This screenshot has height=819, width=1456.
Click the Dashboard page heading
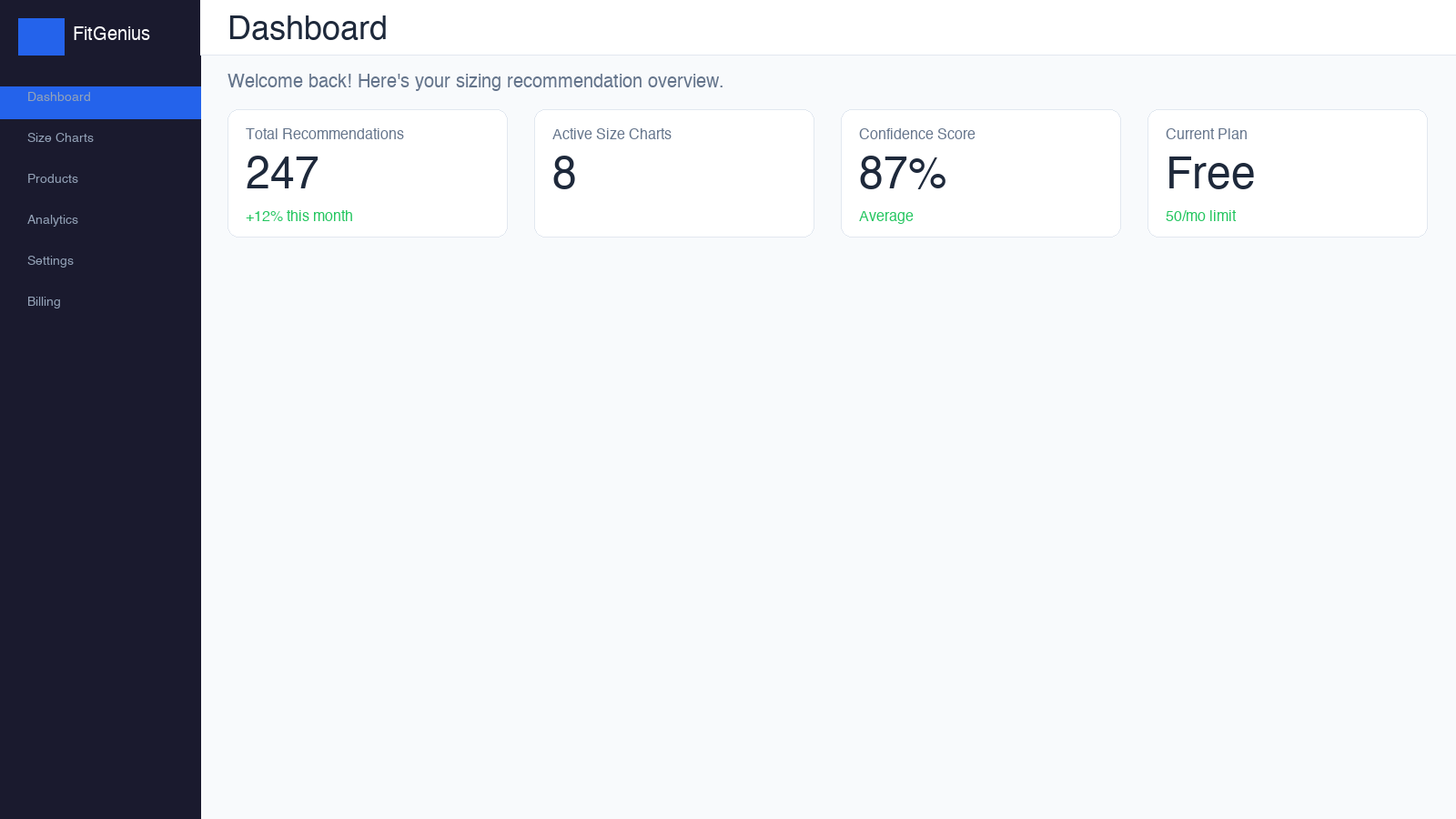(x=308, y=28)
